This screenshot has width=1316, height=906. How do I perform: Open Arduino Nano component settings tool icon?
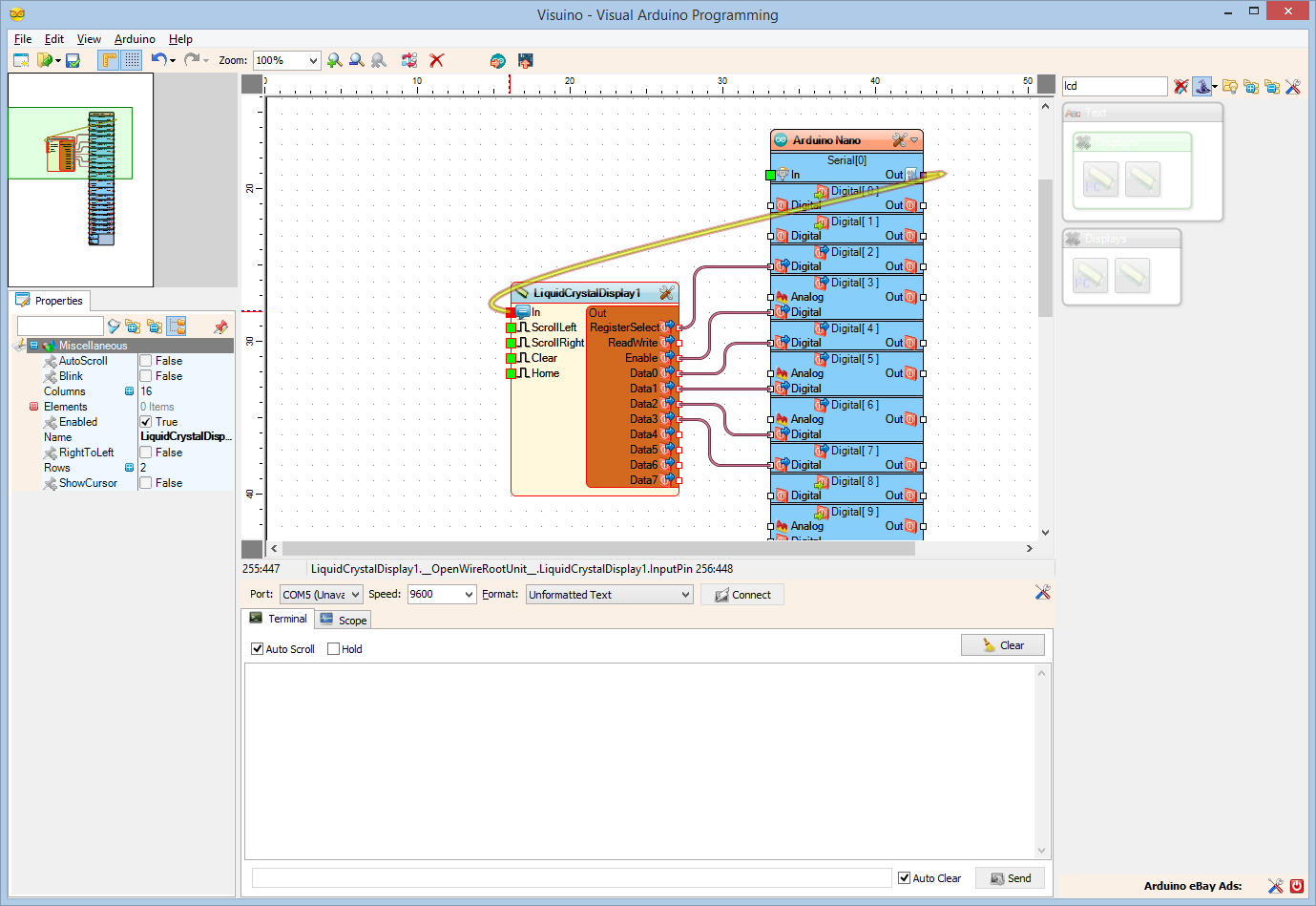(x=898, y=140)
